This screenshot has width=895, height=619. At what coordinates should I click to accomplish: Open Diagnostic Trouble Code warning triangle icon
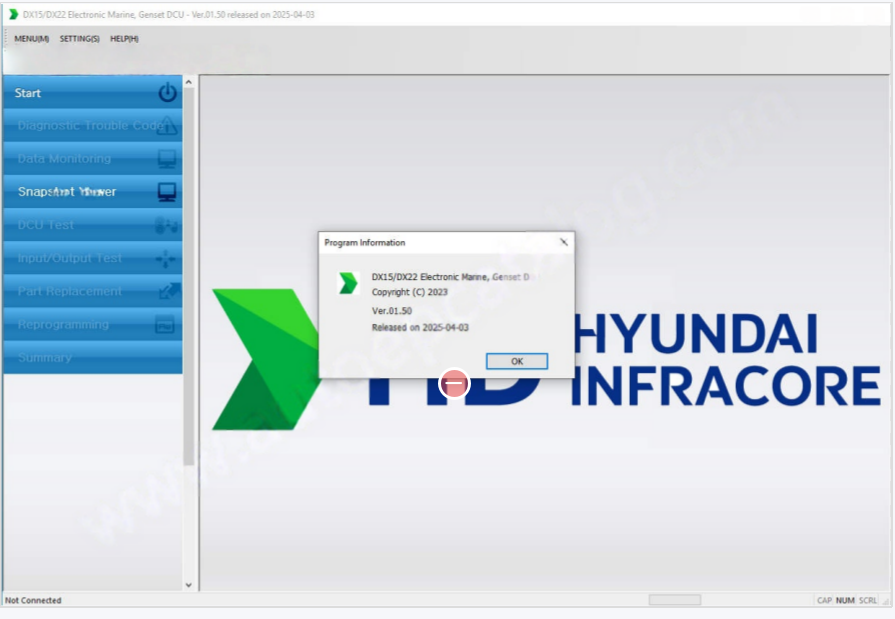tap(167, 126)
